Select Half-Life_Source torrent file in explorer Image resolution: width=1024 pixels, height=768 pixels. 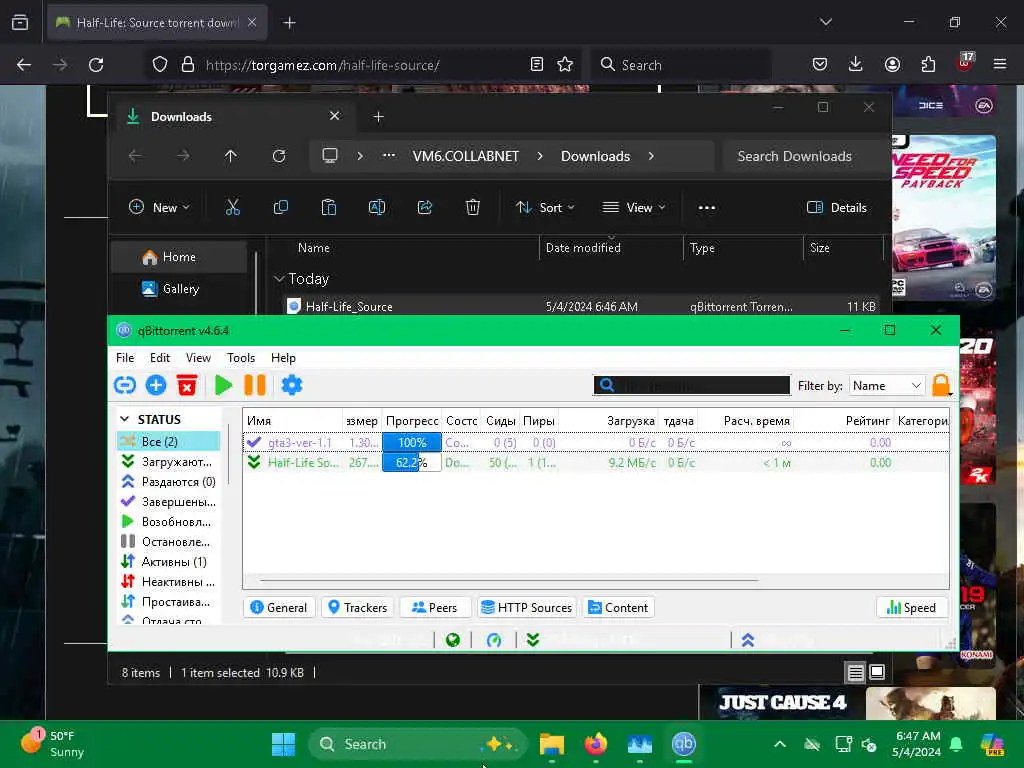pos(581,306)
